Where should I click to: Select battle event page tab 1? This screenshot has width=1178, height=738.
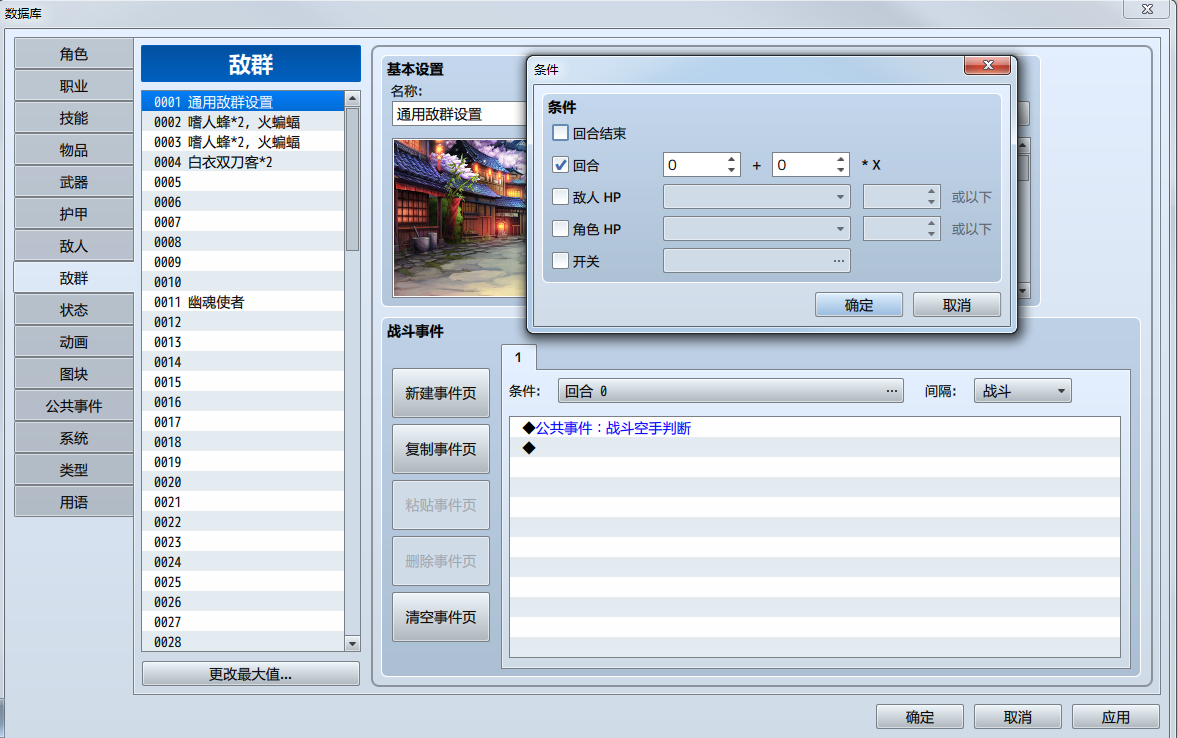518,357
